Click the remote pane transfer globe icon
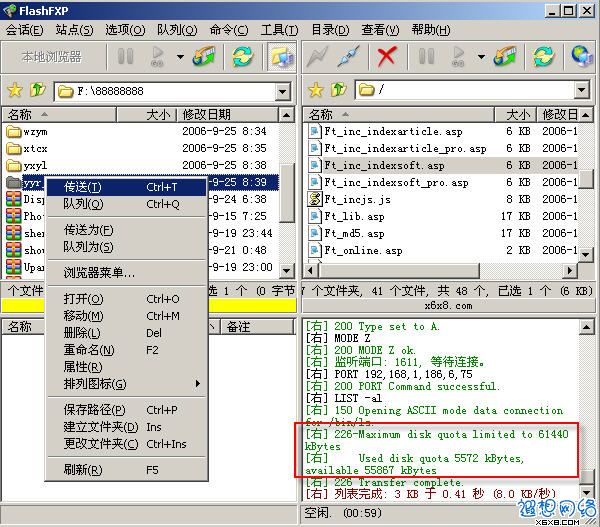This screenshot has width=600, height=527. coord(505,57)
